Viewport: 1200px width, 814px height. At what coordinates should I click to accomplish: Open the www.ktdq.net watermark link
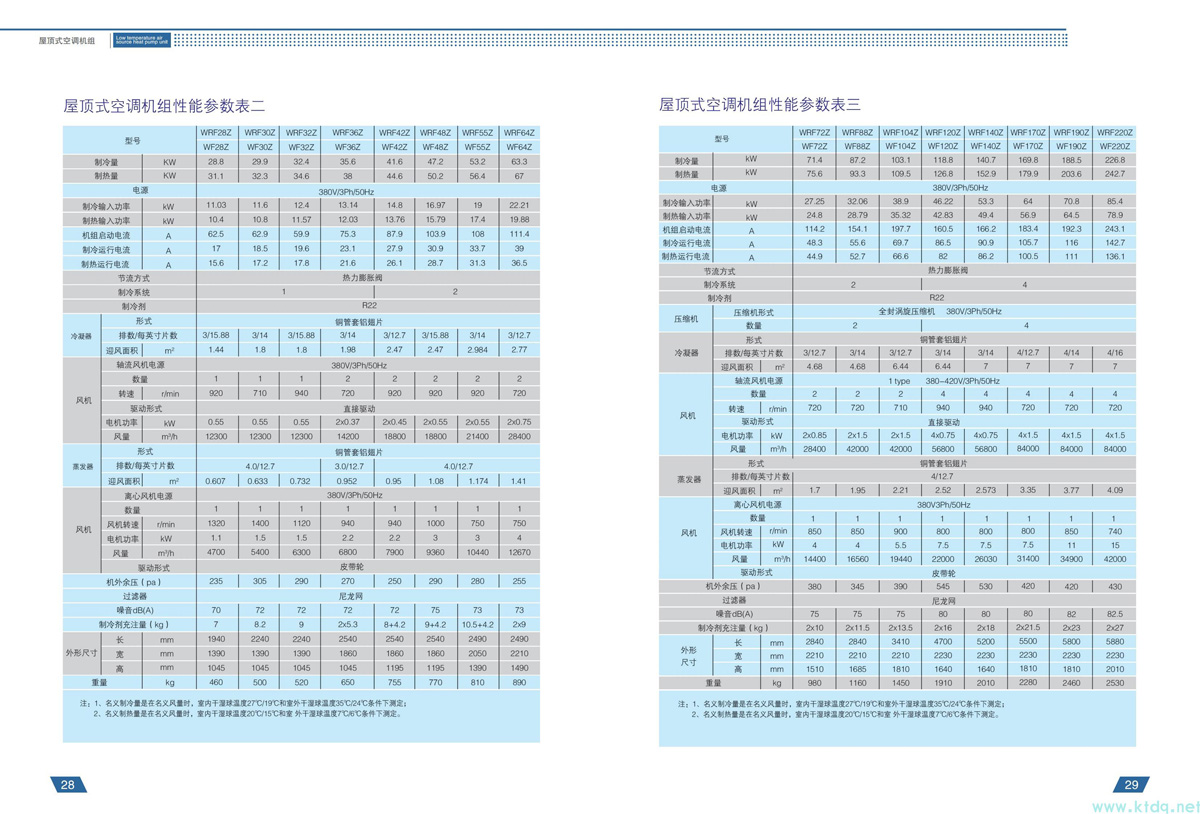(x=1144, y=805)
